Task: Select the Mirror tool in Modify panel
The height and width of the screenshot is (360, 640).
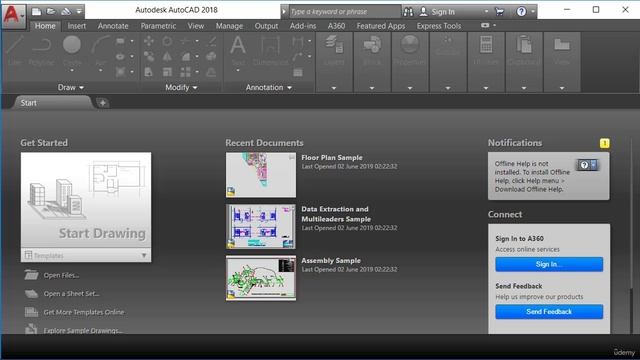Action: point(167,57)
